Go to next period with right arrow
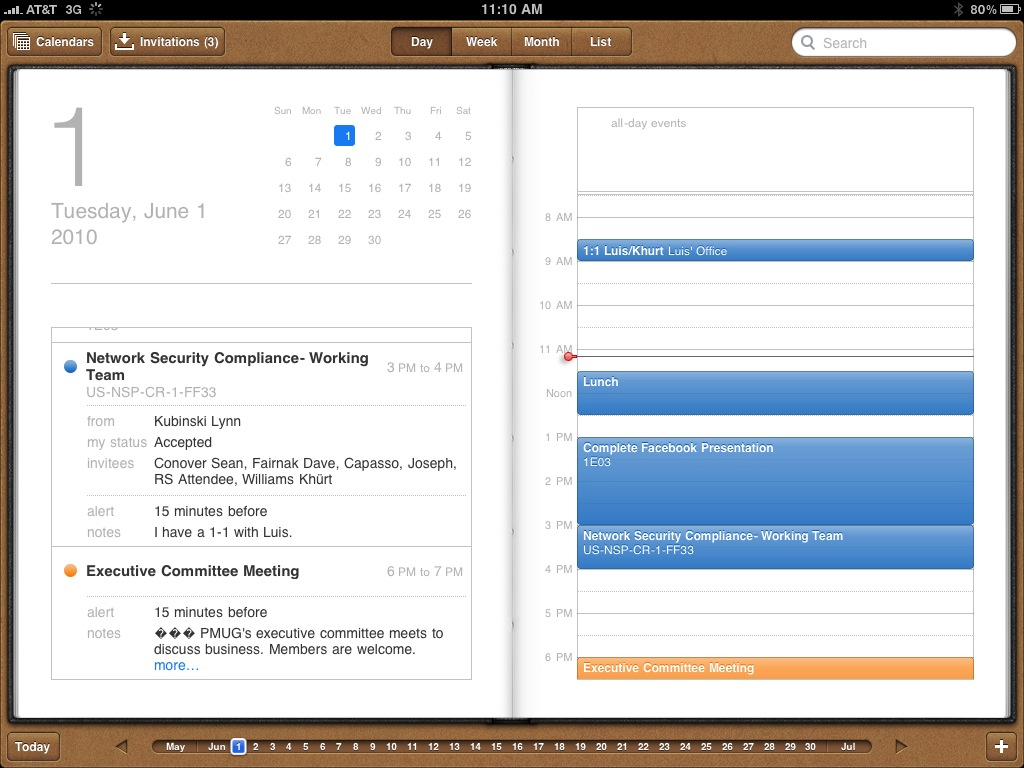The width and height of the screenshot is (1024, 768). 901,746
